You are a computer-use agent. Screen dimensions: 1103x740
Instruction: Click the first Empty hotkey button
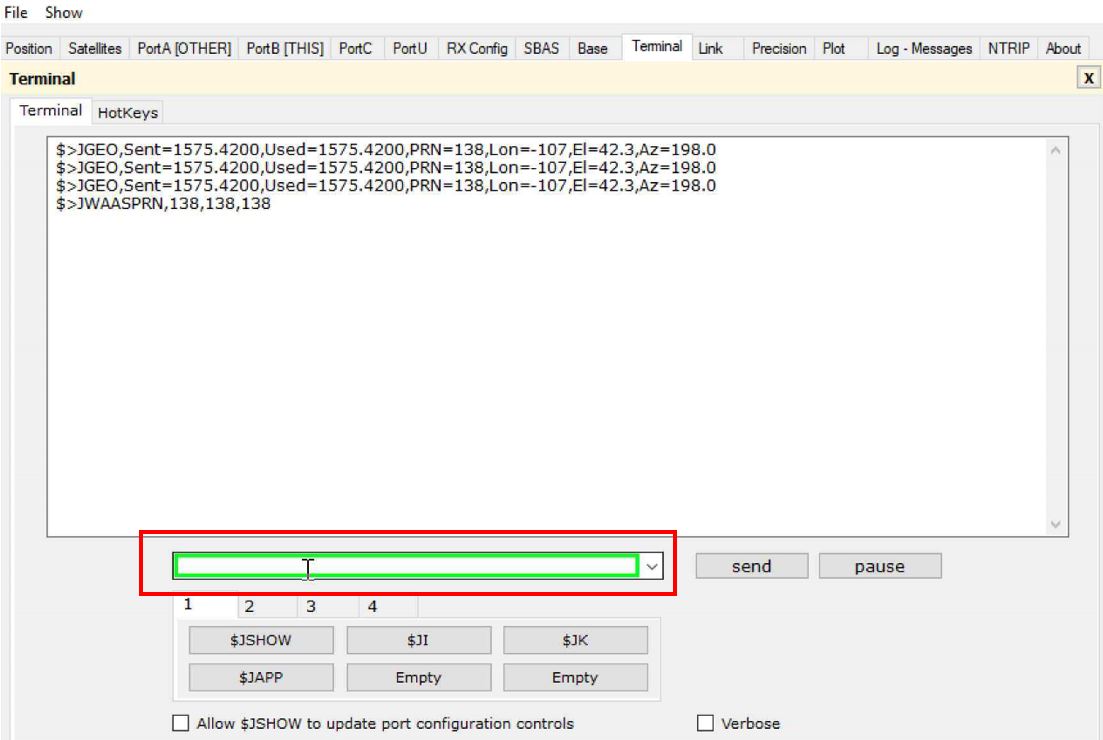tap(419, 677)
